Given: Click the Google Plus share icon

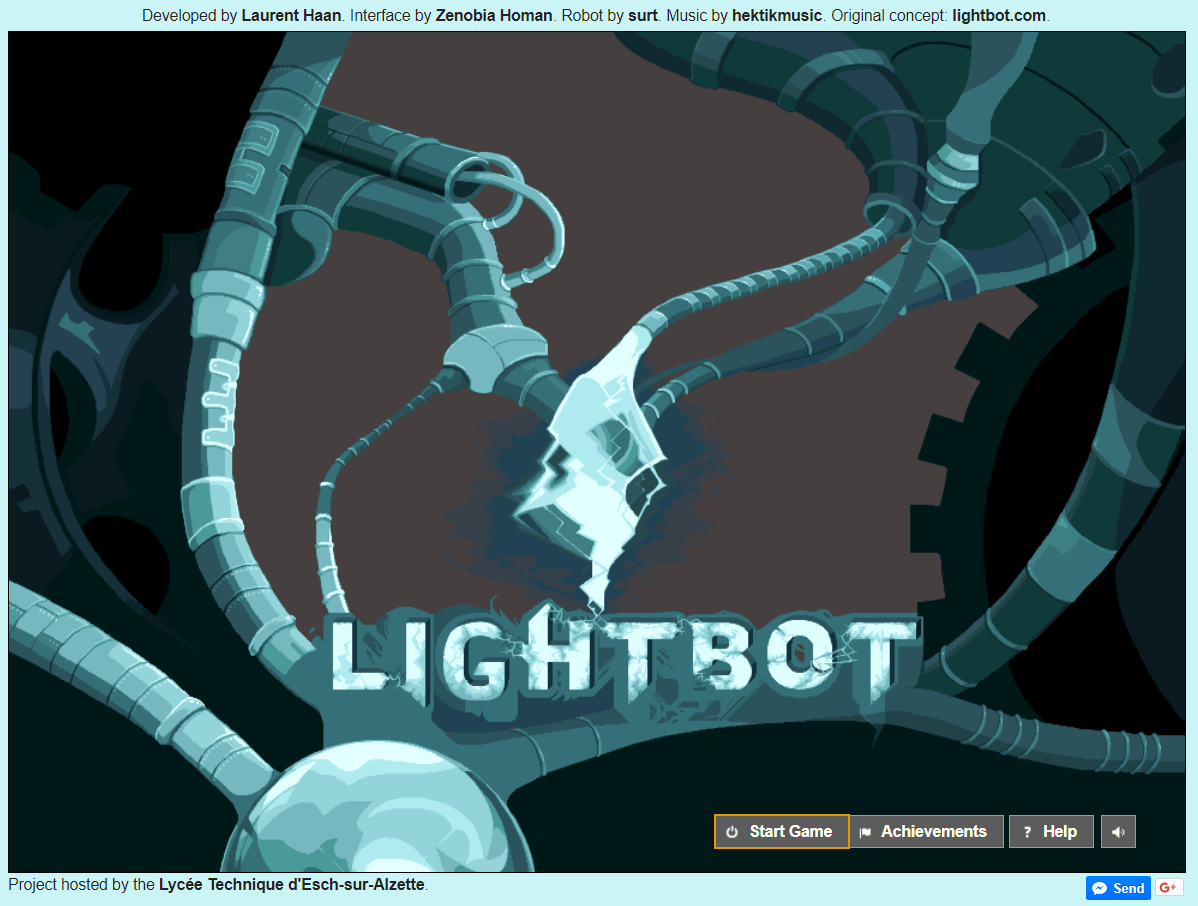Looking at the screenshot, I should pos(1168,888).
